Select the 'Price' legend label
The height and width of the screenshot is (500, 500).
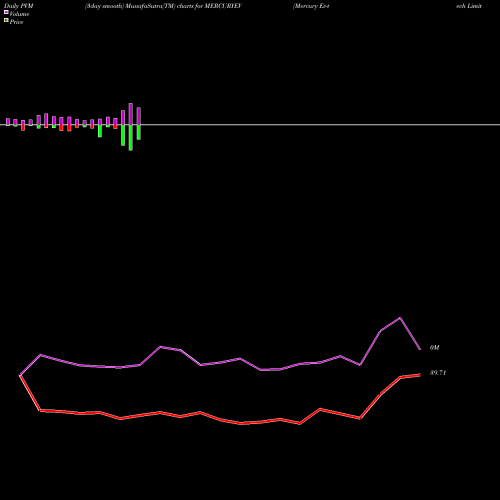click(16, 22)
